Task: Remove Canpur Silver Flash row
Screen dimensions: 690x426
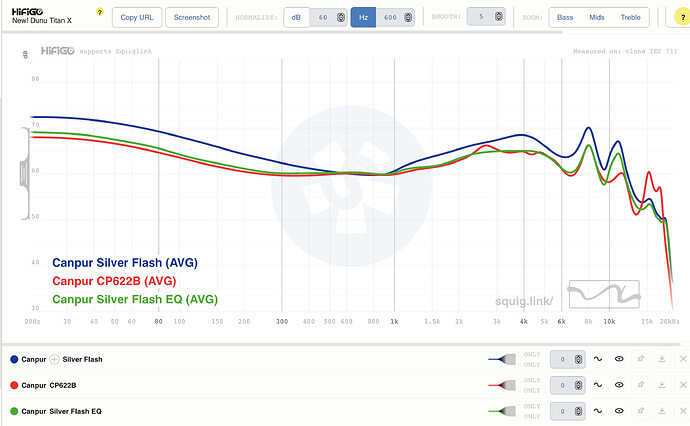Action: click(683, 358)
